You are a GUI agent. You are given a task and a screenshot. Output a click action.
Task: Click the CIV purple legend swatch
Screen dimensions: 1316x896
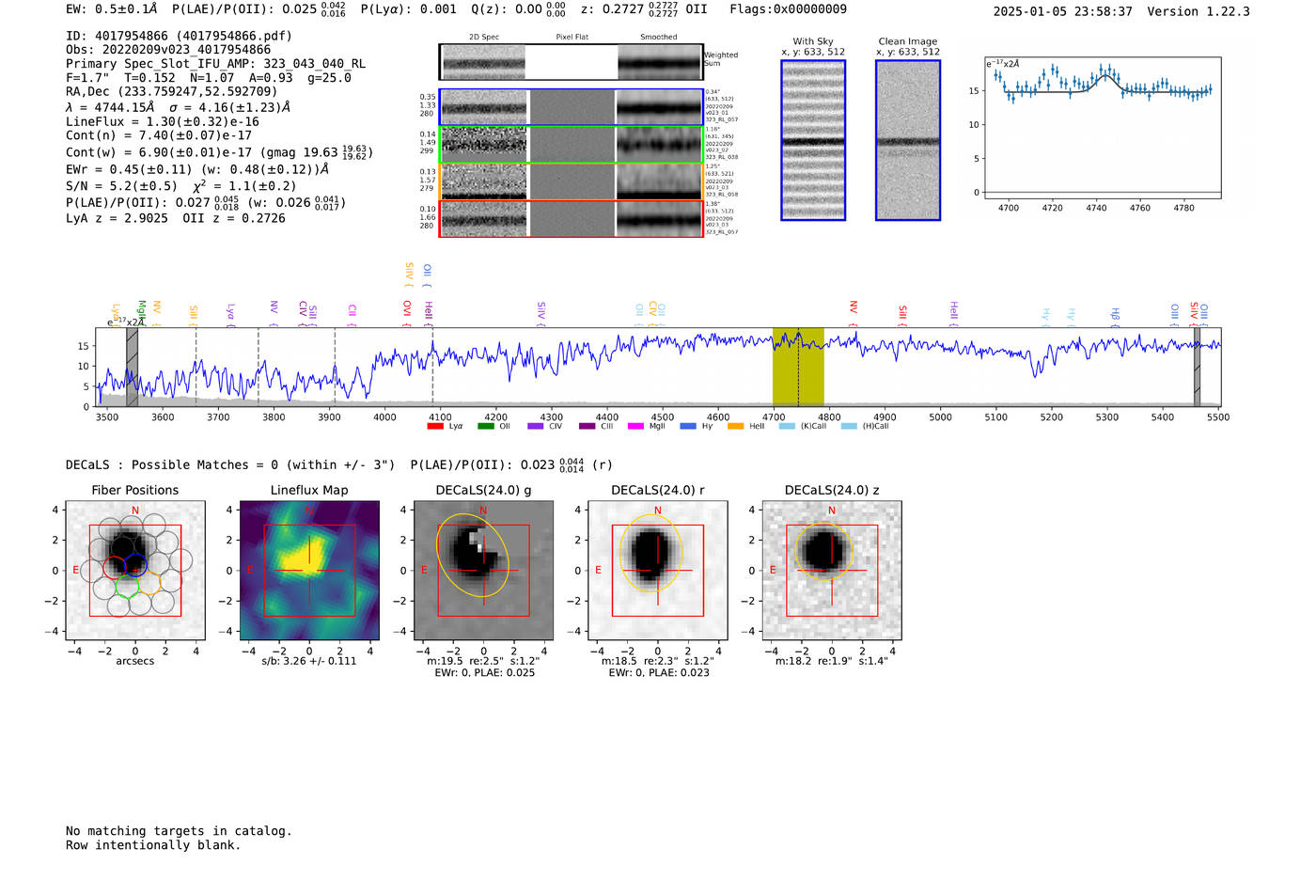(x=536, y=426)
